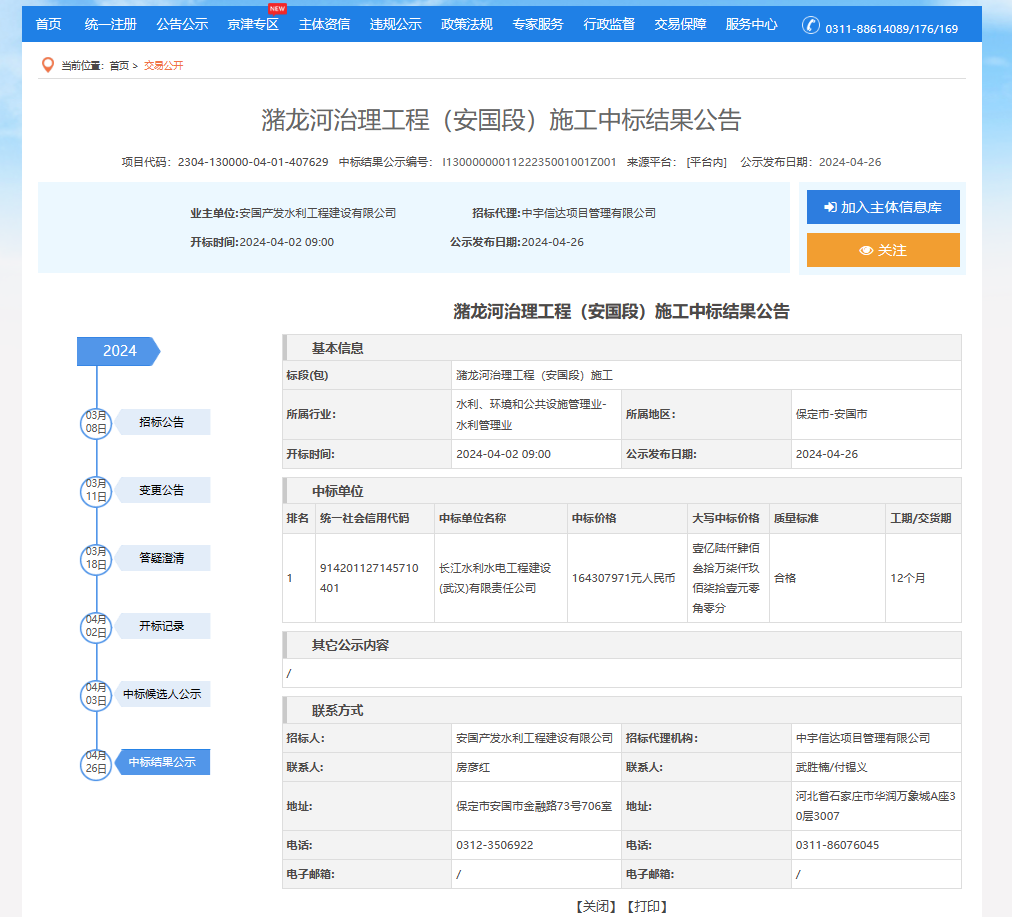Click the phone icon in top bar
This screenshot has width=1012, height=917.
point(810,26)
